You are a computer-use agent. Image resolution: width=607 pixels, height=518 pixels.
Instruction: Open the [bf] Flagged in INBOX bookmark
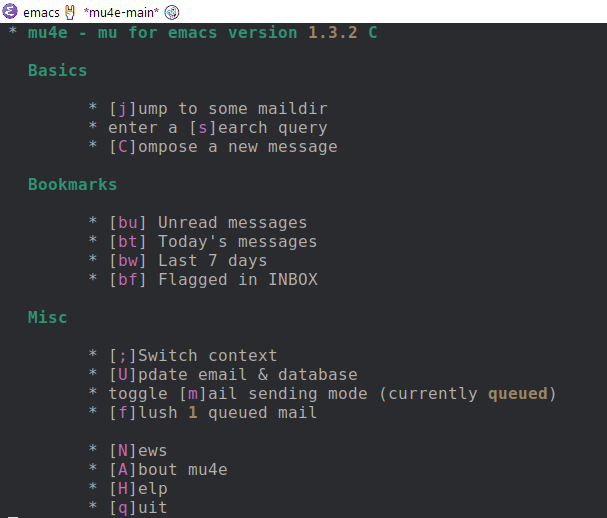(x=213, y=280)
